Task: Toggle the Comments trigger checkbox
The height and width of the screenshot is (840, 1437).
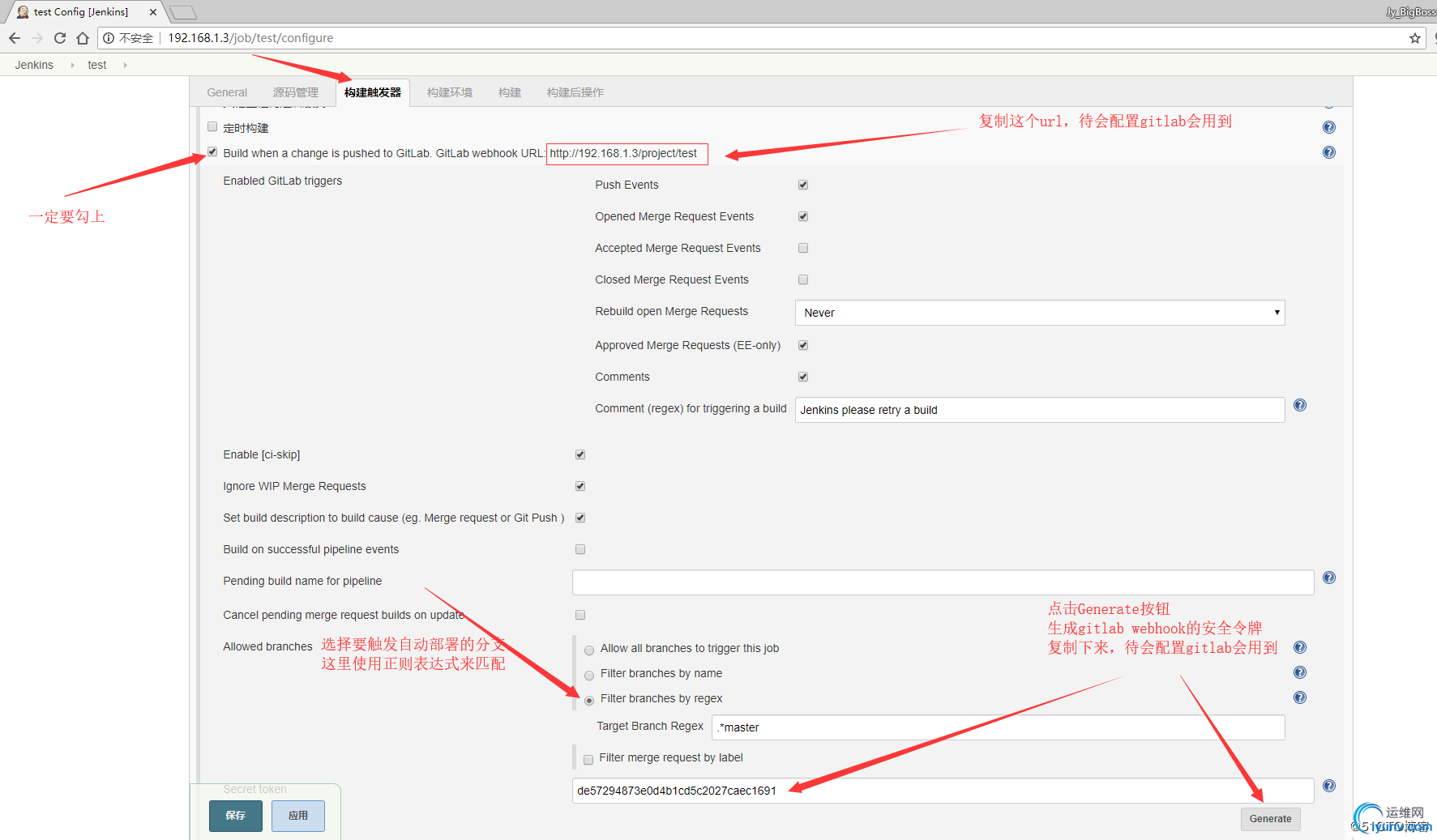Action: point(803,377)
